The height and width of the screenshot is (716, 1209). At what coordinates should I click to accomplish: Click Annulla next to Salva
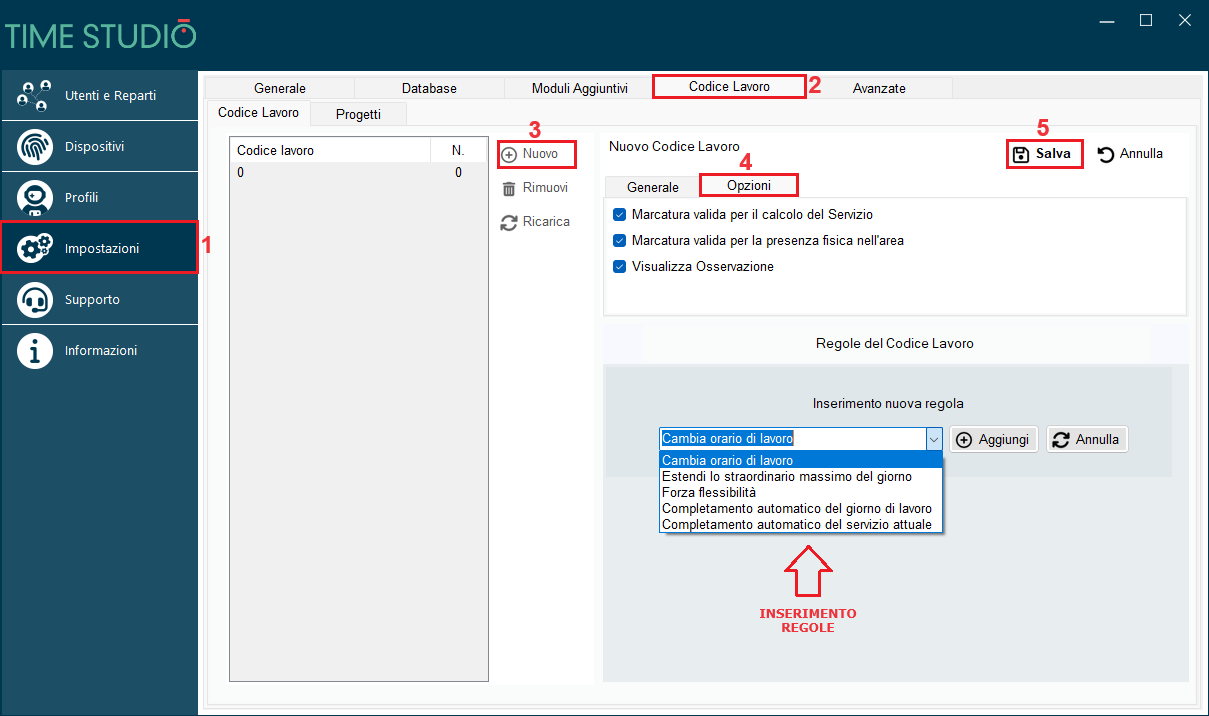[x=1130, y=154]
